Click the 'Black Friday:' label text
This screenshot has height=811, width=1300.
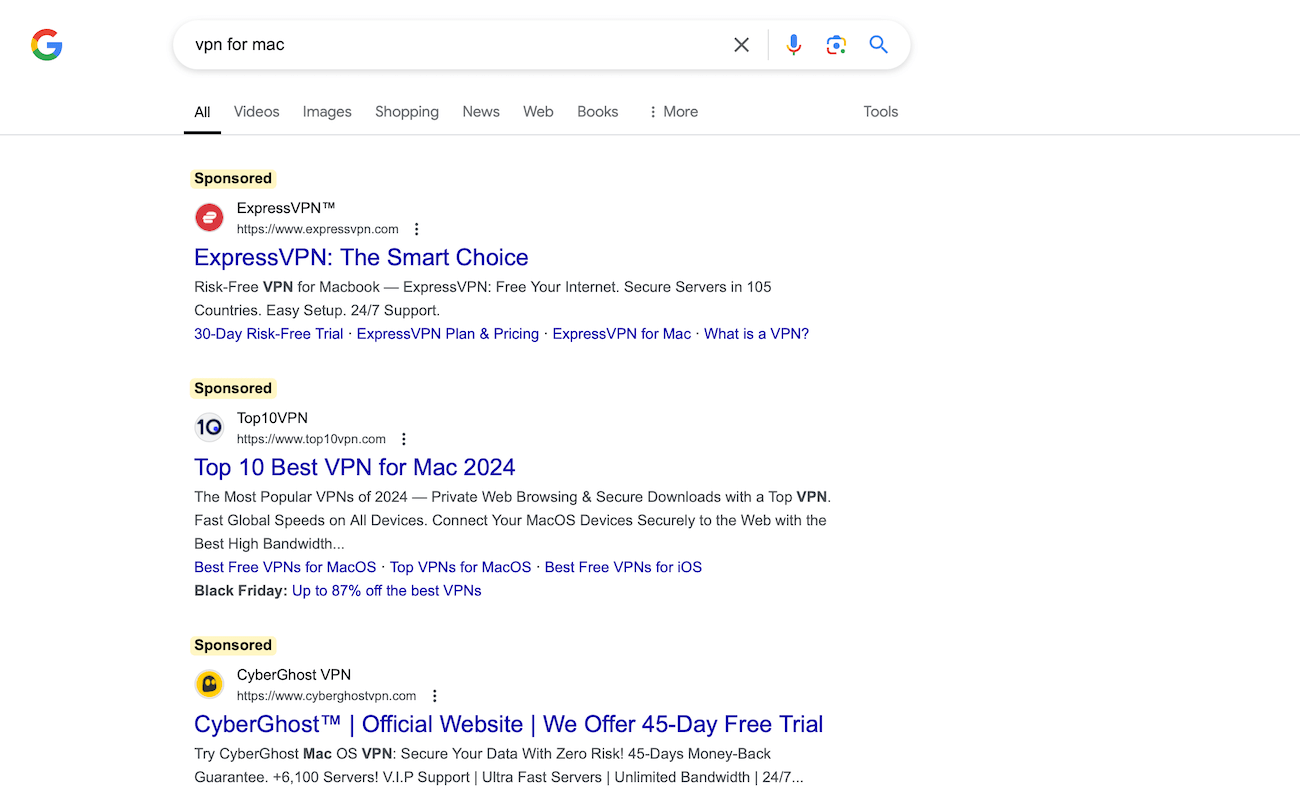coord(241,591)
